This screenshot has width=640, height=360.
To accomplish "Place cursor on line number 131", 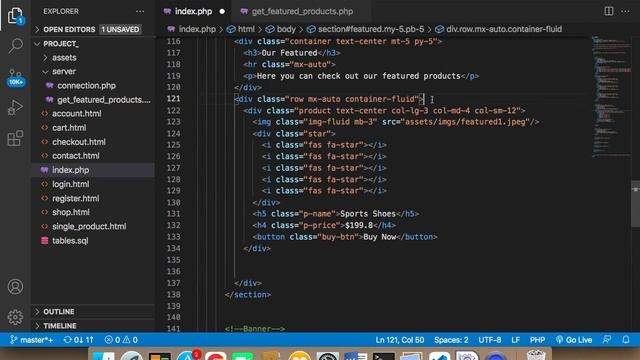I will (x=173, y=213).
